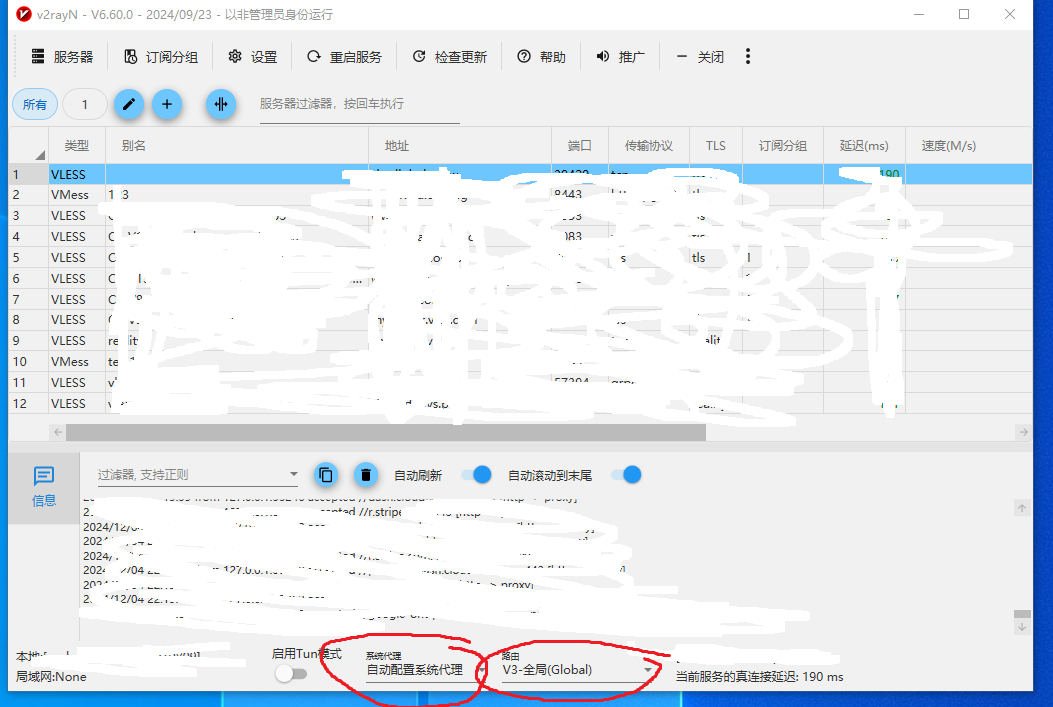Select the pencil edit server icon
The height and width of the screenshot is (707, 1053).
click(128, 104)
